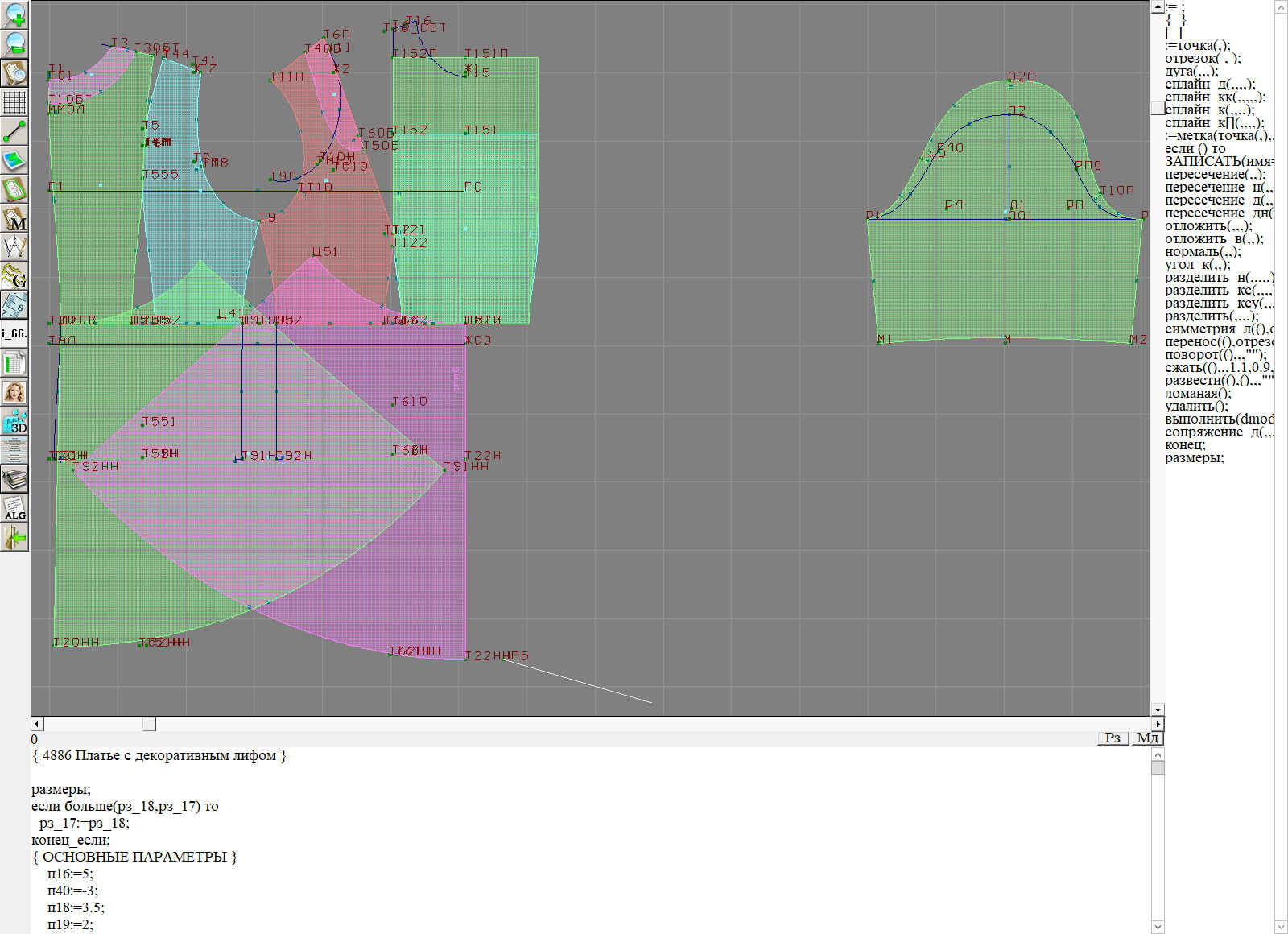1288x934 pixels.
Task: Click the zoom in magnifier icon
Action: pyautogui.click(x=14, y=14)
